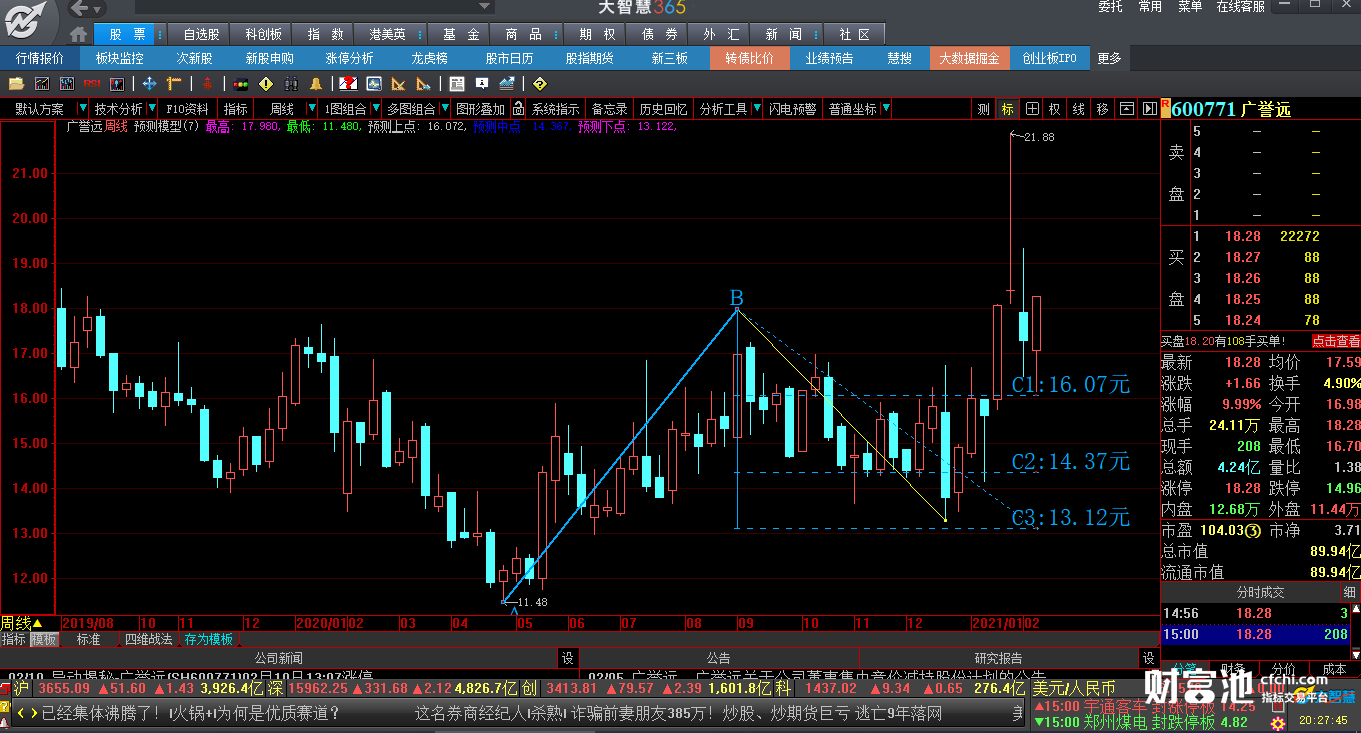Open the 股 票 top tab
The width and height of the screenshot is (1361, 733).
point(128,33)
